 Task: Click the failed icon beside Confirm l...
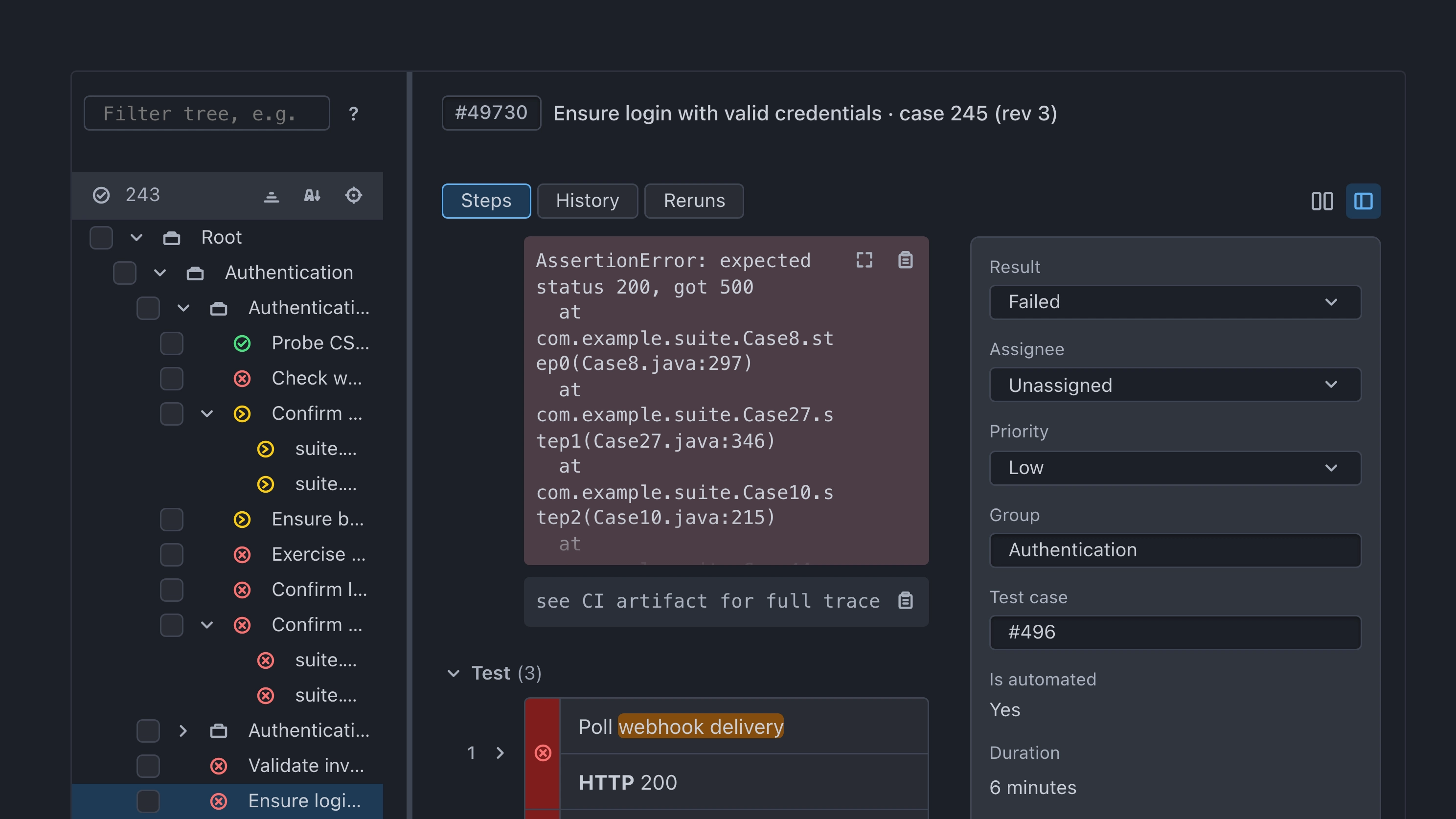(x=242, y=590)
